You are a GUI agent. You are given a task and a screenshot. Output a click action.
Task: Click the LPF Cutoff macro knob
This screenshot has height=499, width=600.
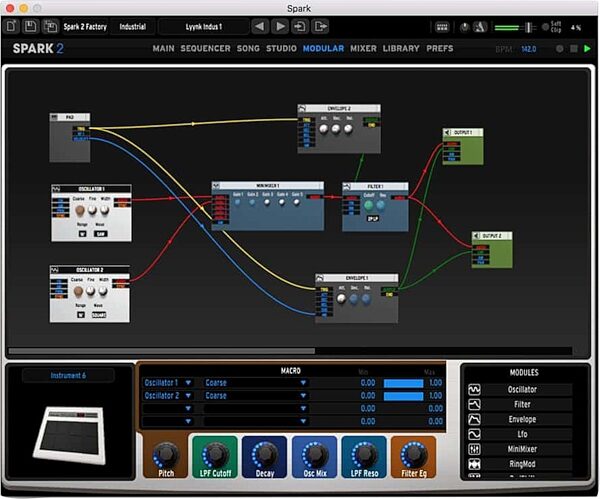(215, 453)
